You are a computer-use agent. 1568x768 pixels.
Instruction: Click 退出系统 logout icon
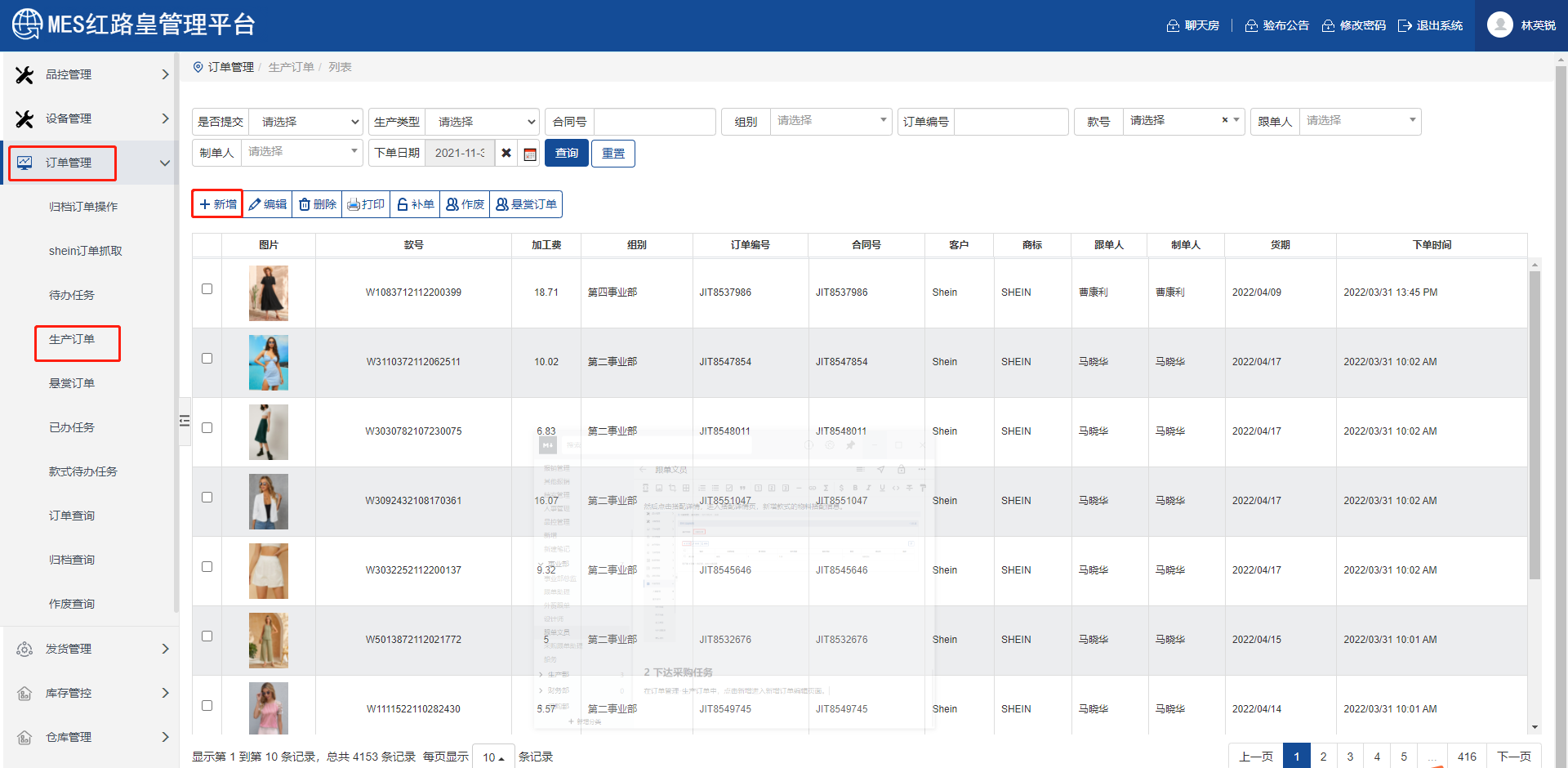click(1430, 25)
